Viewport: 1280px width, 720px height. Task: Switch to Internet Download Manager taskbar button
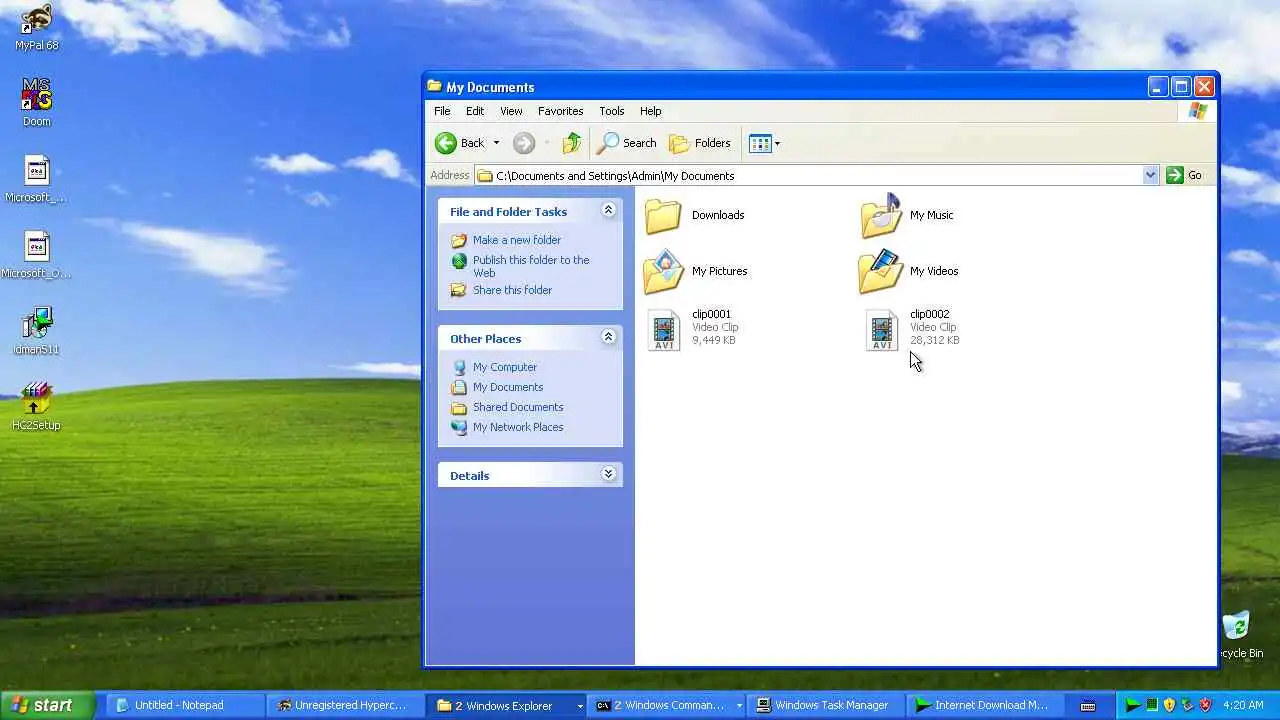pos(986,705)
